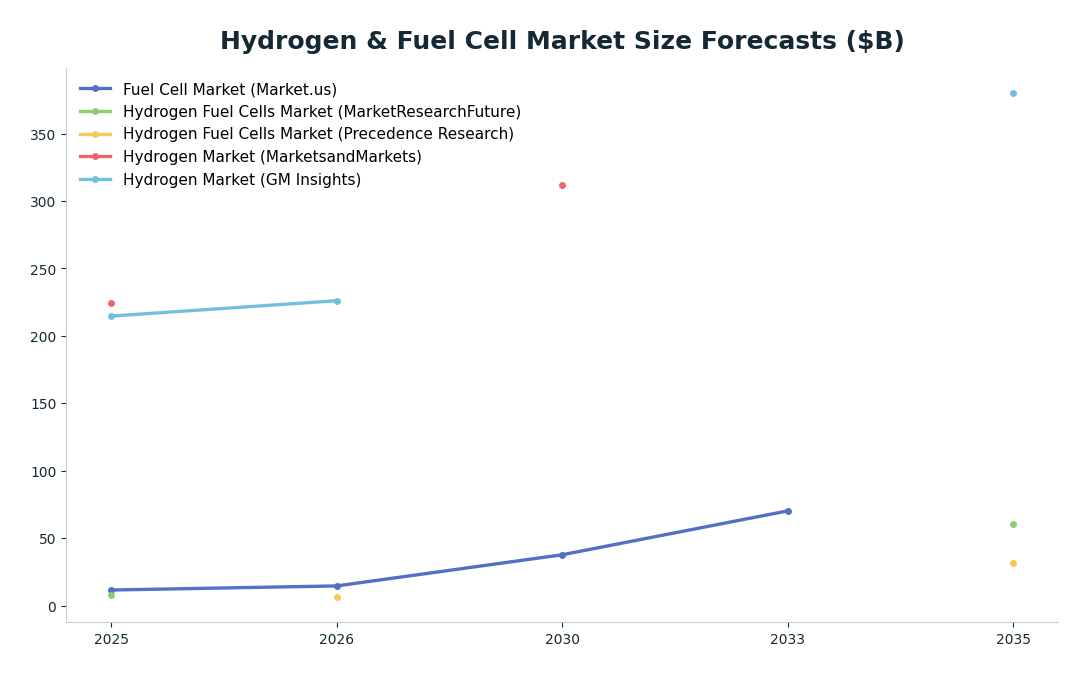Click the yellow Precedence Research point at 2026
The height and width of the screenshot is (676, 1088).
coord(337,598)
